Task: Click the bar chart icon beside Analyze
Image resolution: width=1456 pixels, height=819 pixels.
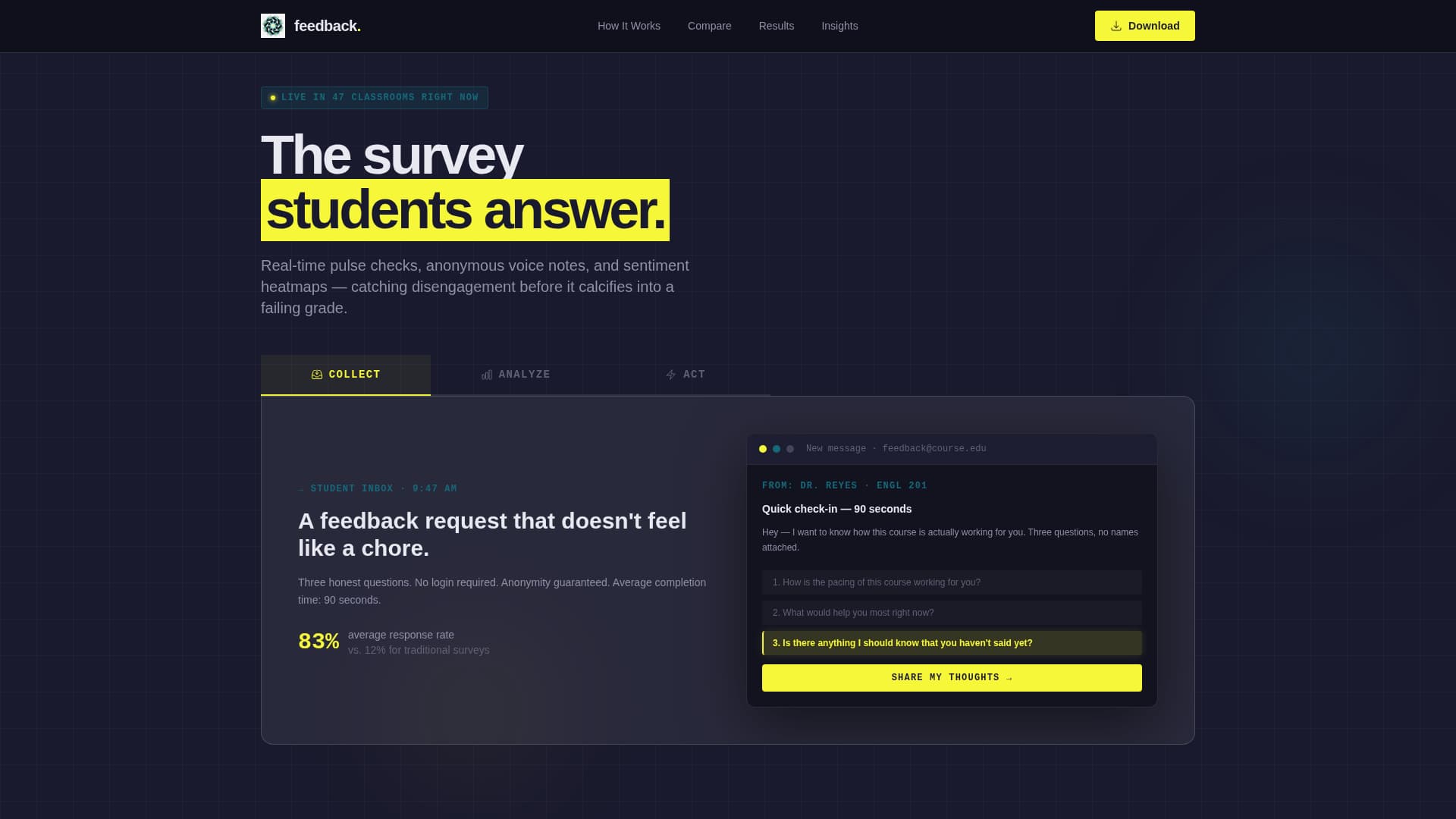Action: click(x=487, y=375)
